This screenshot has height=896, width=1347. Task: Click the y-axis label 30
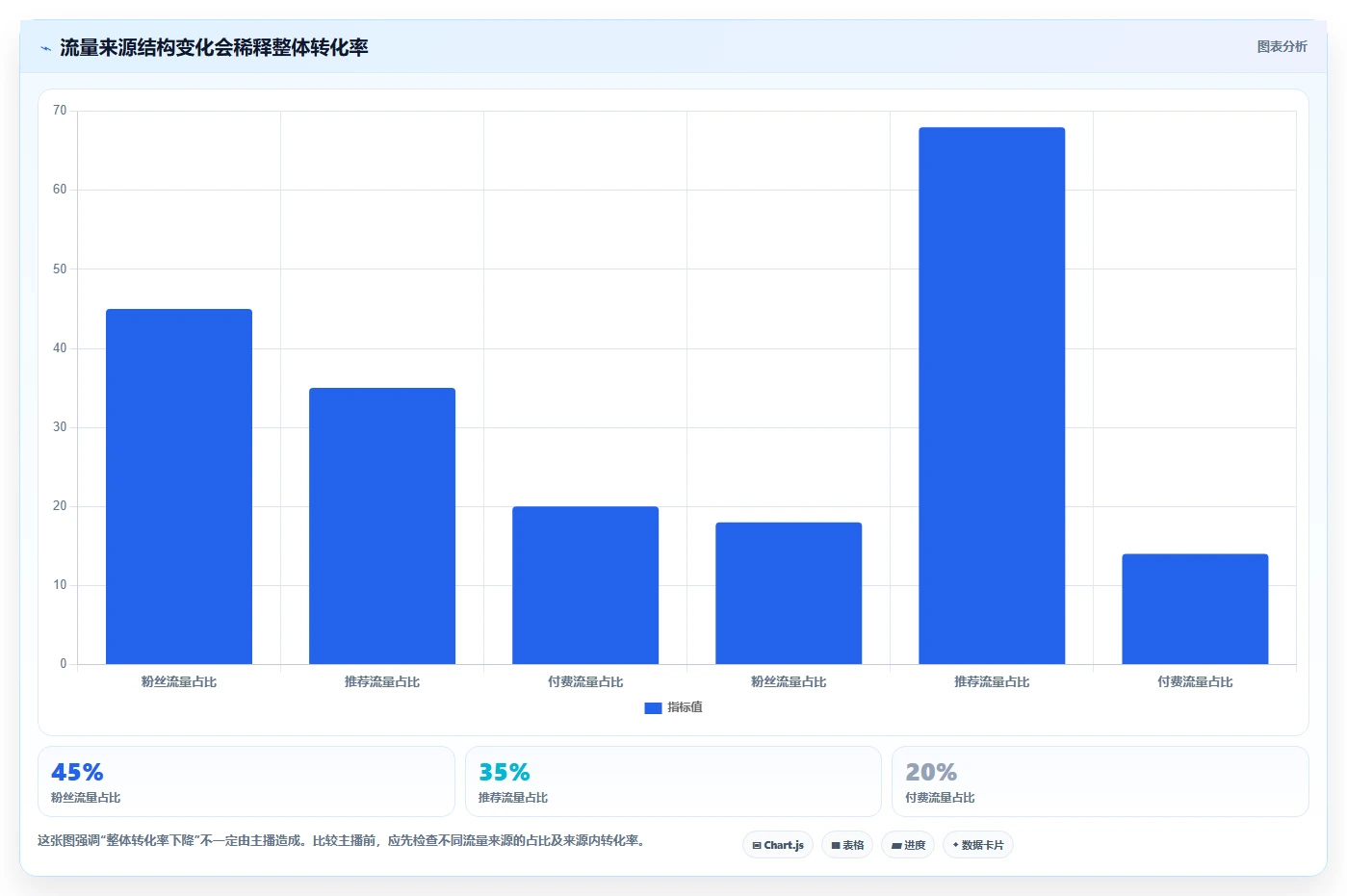point(60,427)
